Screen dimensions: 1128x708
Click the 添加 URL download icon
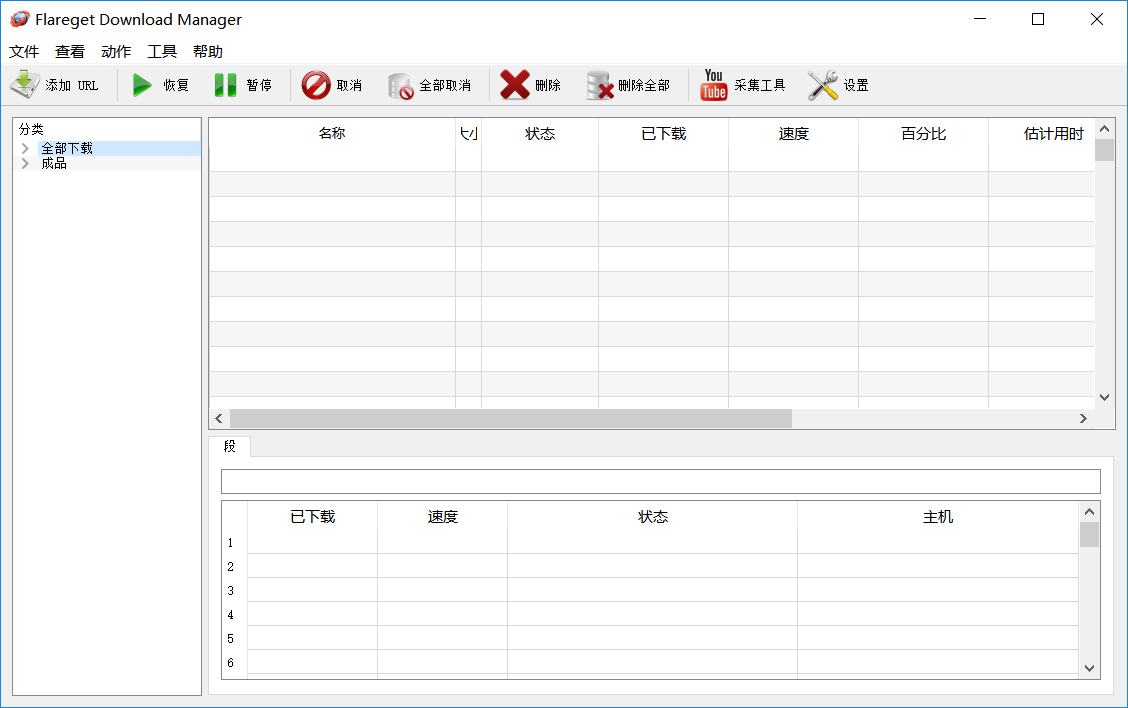[24, 85]
